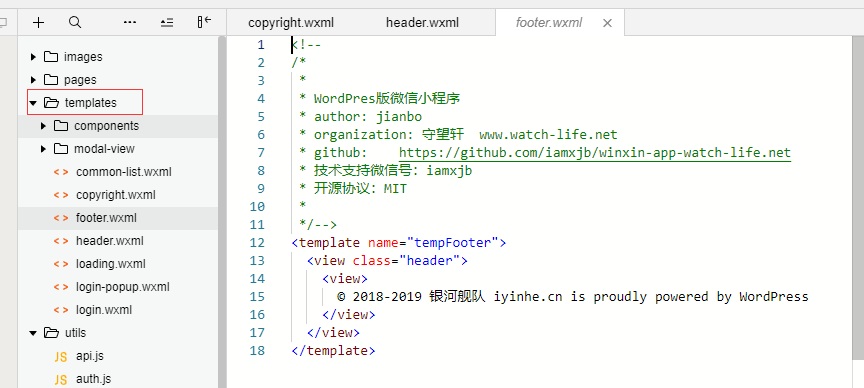Click the JS icon beside api.js

pos(61,357)
